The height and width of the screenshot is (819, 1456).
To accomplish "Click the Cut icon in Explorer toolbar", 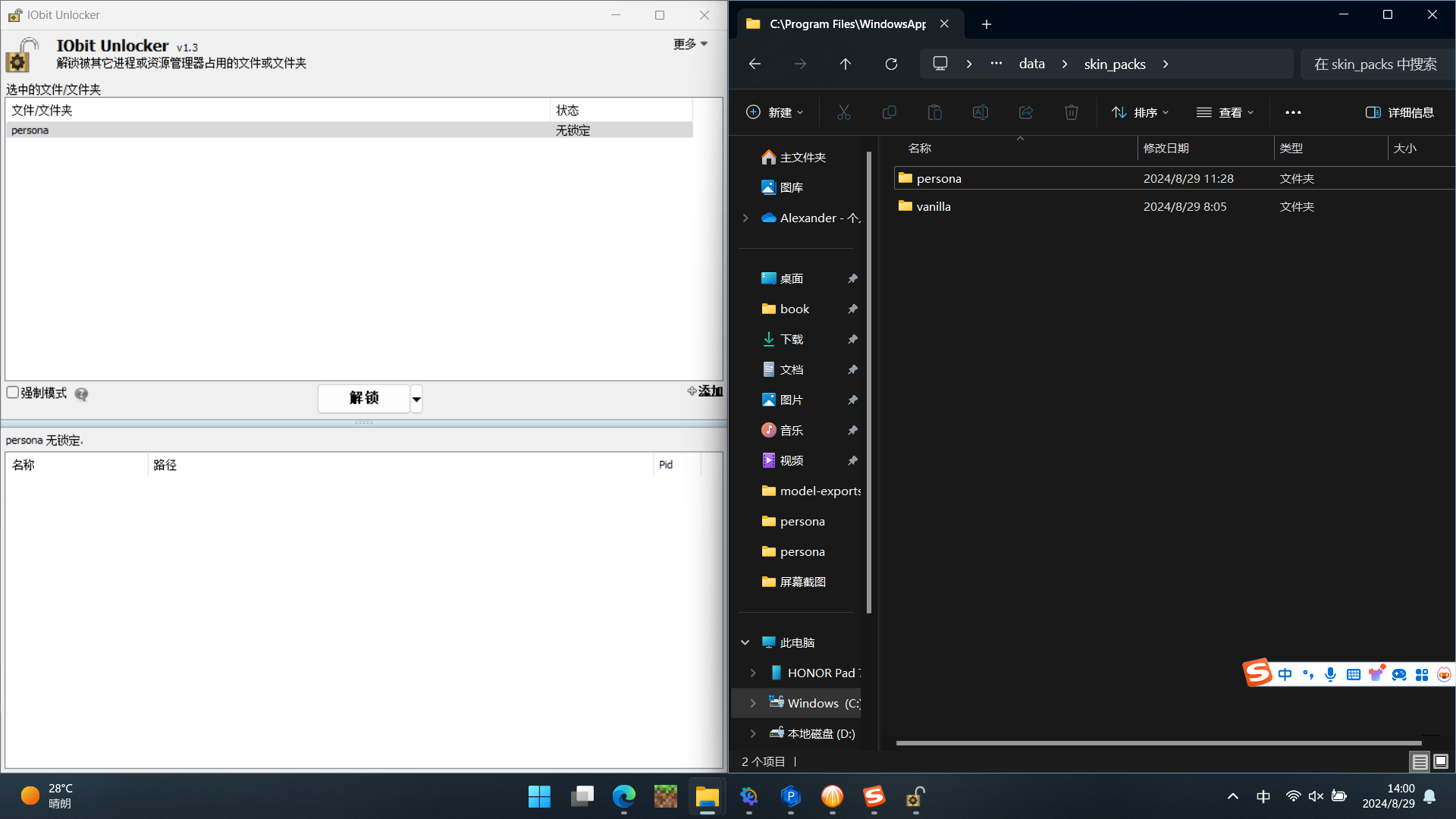I will click(x=843, y=112).
